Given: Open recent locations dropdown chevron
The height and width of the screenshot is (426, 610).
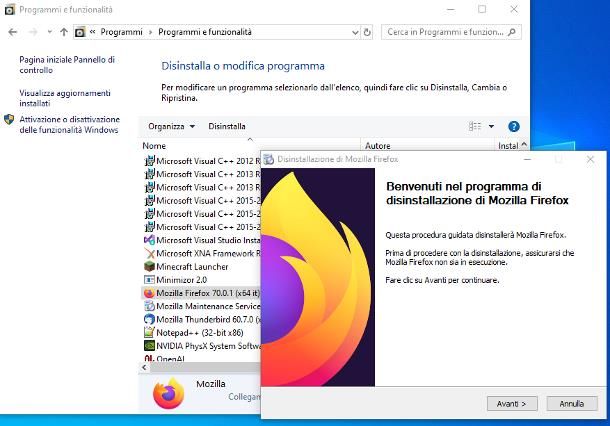Looking at the screenshot, I should [50, 32].
